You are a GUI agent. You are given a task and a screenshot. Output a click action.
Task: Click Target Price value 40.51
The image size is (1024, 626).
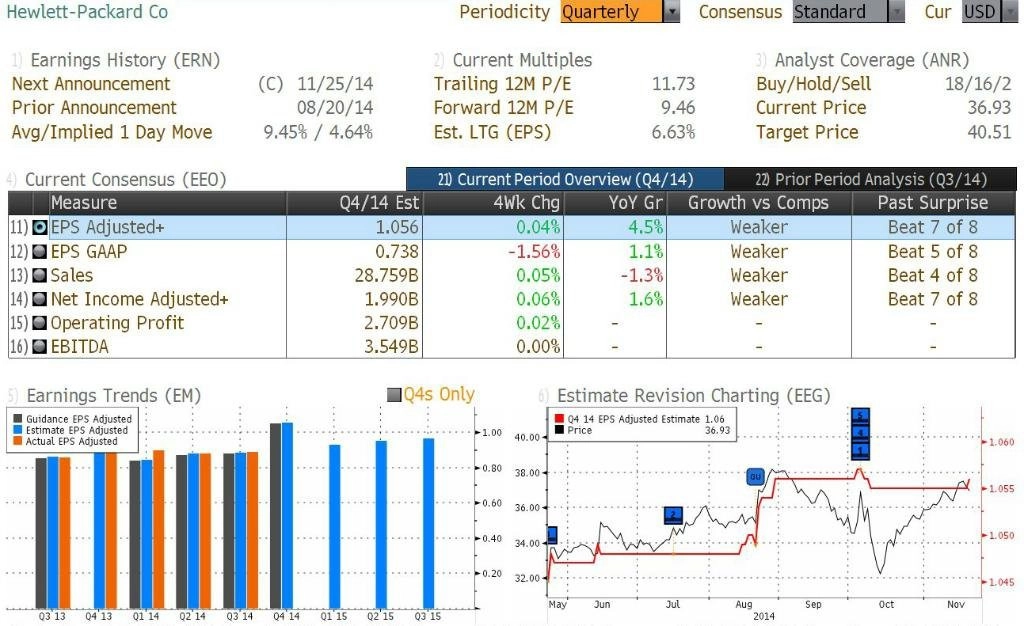click(989, 132)
